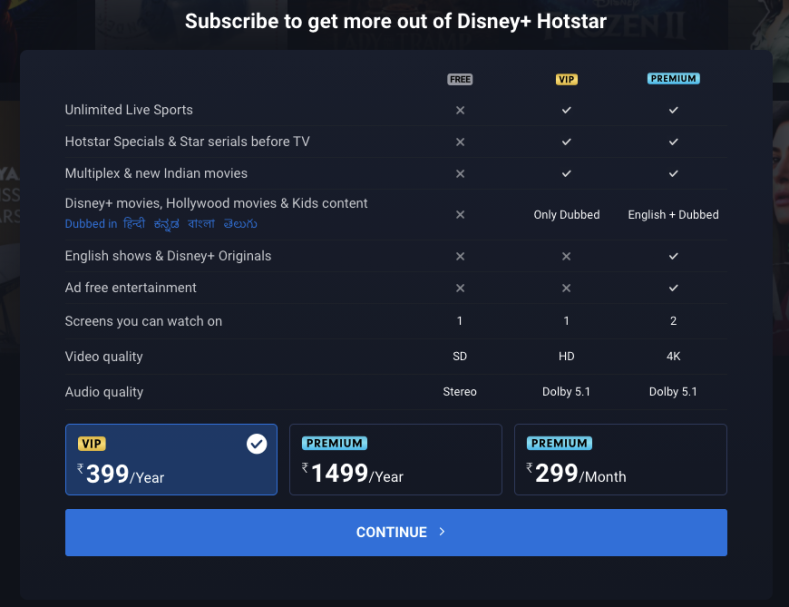Click the VIP screens count '1'

(567, 321)
